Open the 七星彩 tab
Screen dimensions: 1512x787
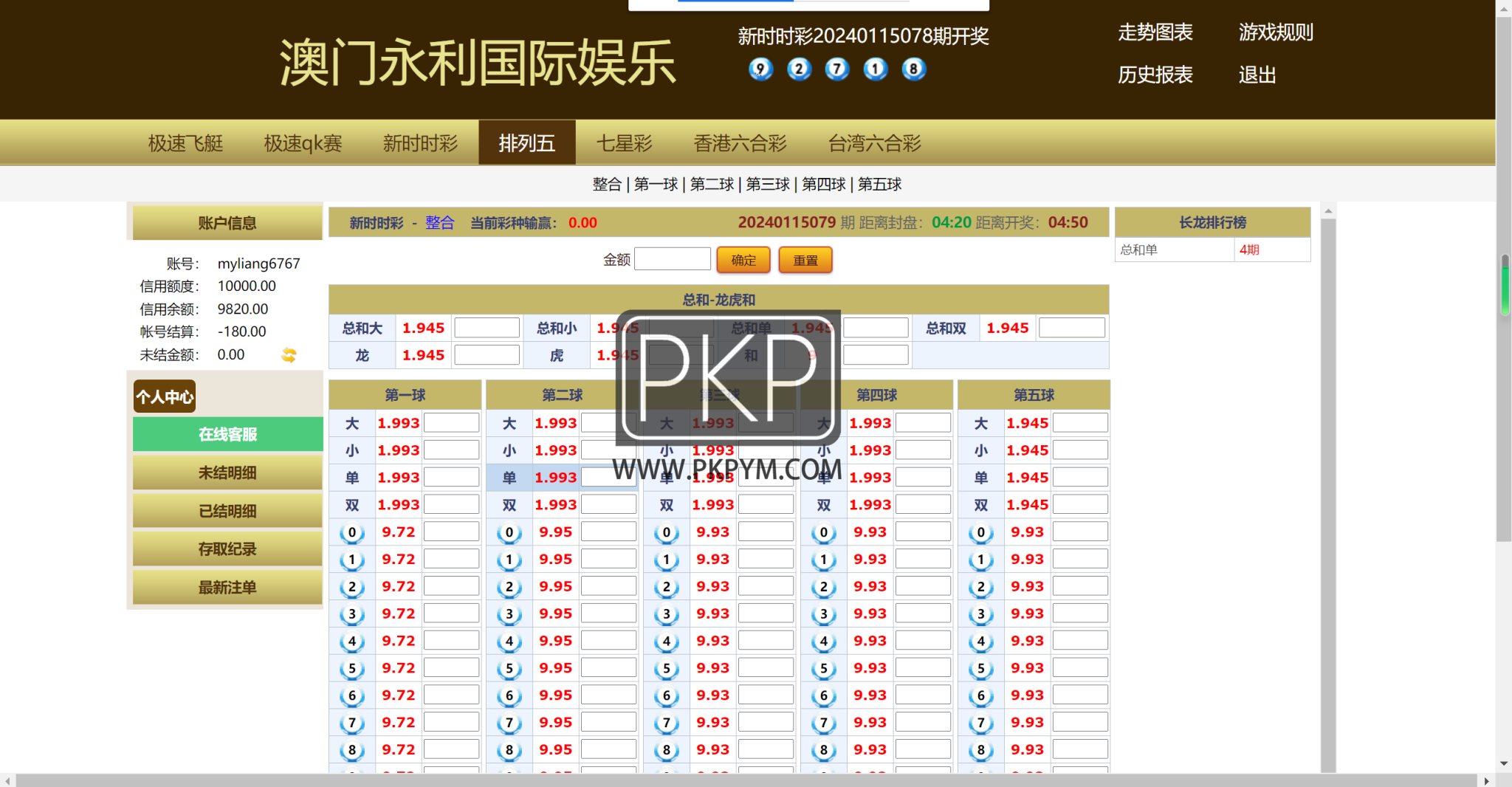[625, 142]
